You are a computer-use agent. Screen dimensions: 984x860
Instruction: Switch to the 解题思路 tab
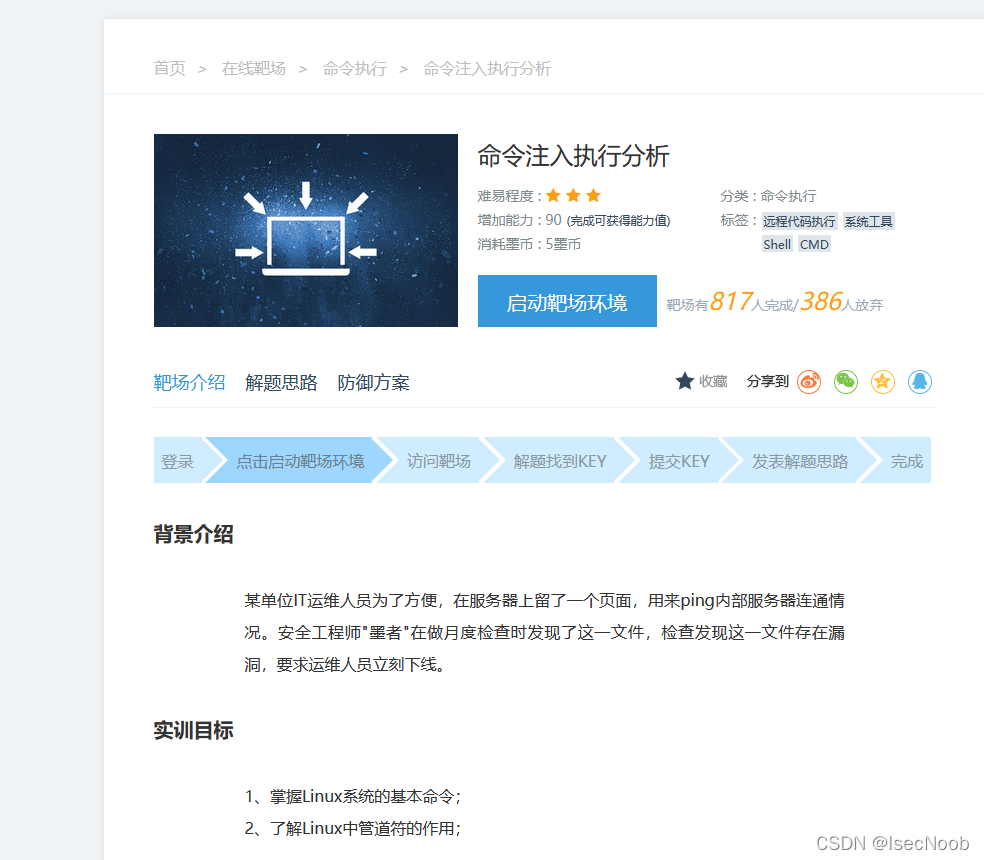(x=281, y=382)
